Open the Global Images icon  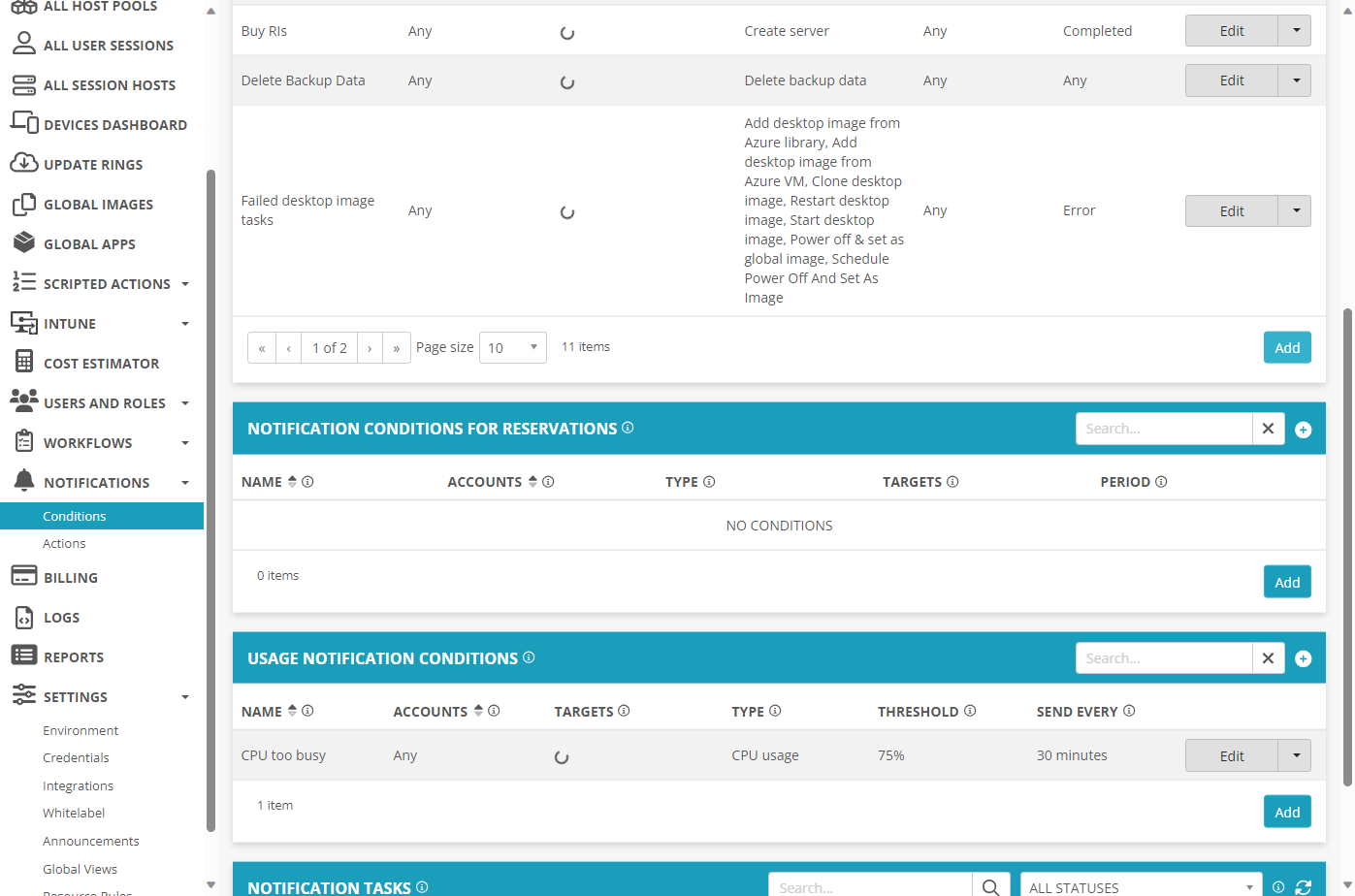click(x=24, y=204)
